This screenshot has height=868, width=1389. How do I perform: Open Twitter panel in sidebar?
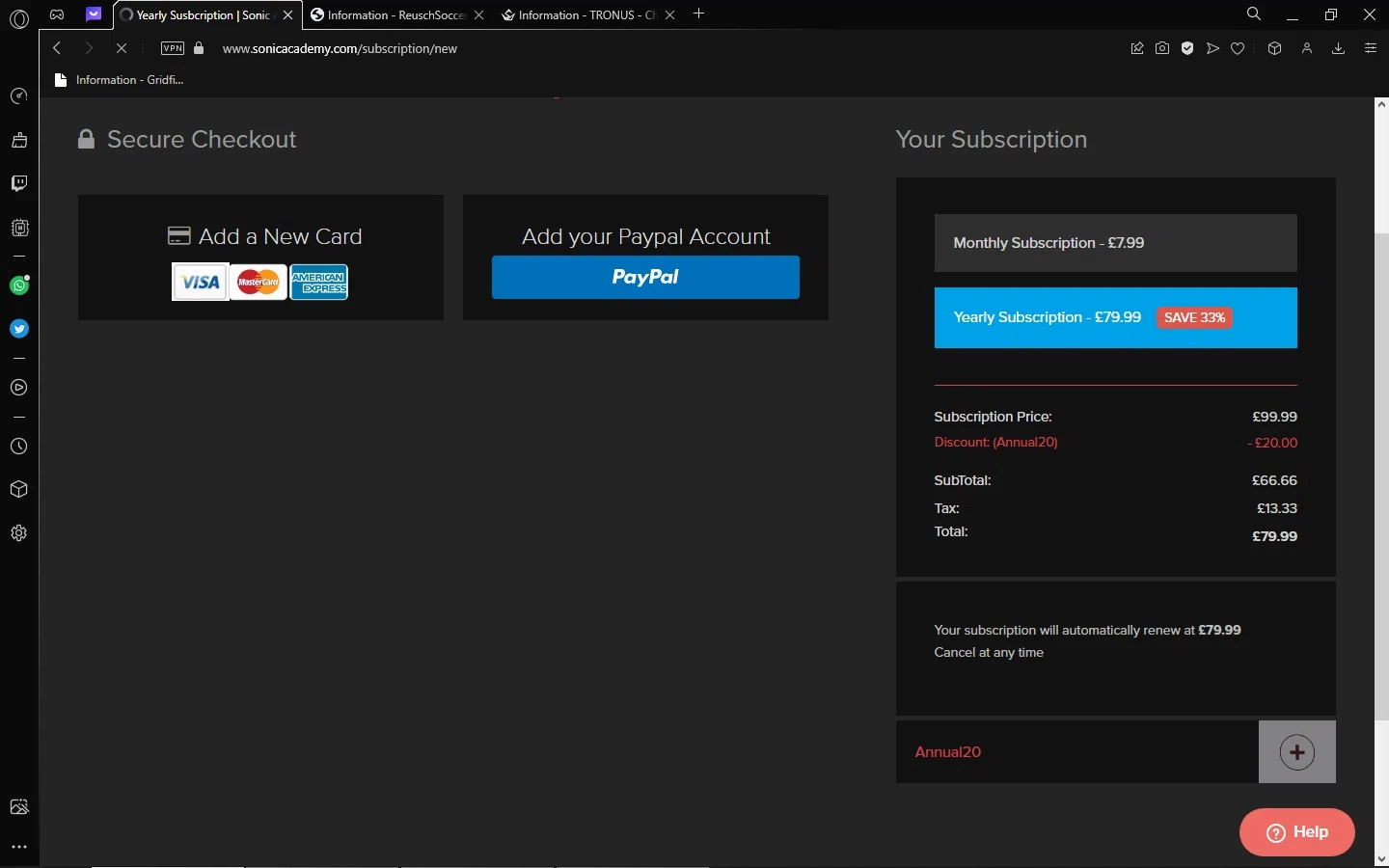(x=19, y=329)
